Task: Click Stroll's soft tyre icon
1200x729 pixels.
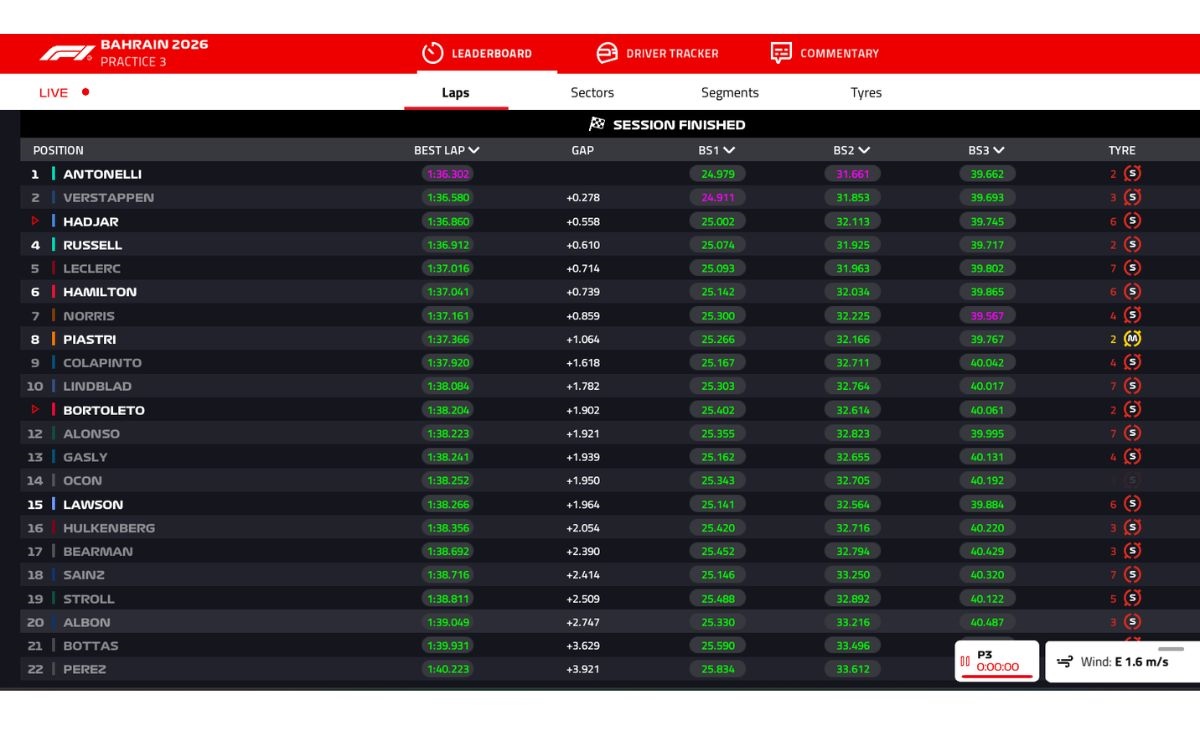Action: click(1132, 598)
